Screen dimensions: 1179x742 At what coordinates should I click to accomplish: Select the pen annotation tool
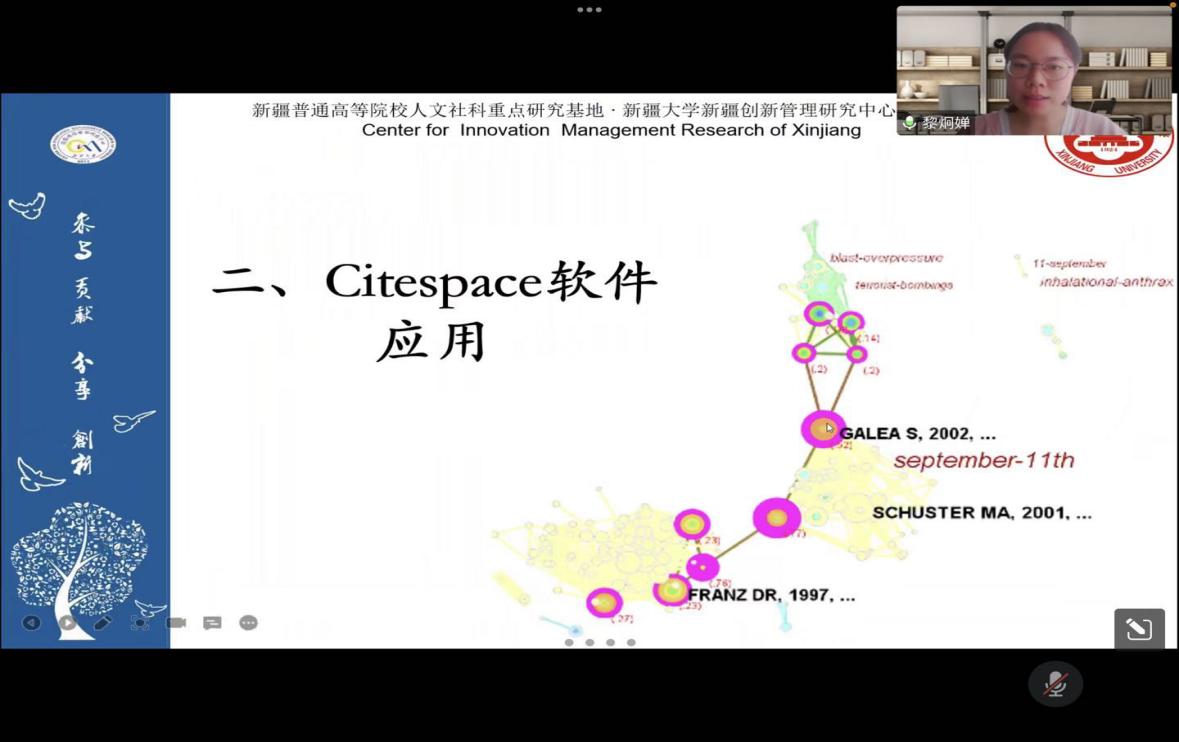pos(103,622)
